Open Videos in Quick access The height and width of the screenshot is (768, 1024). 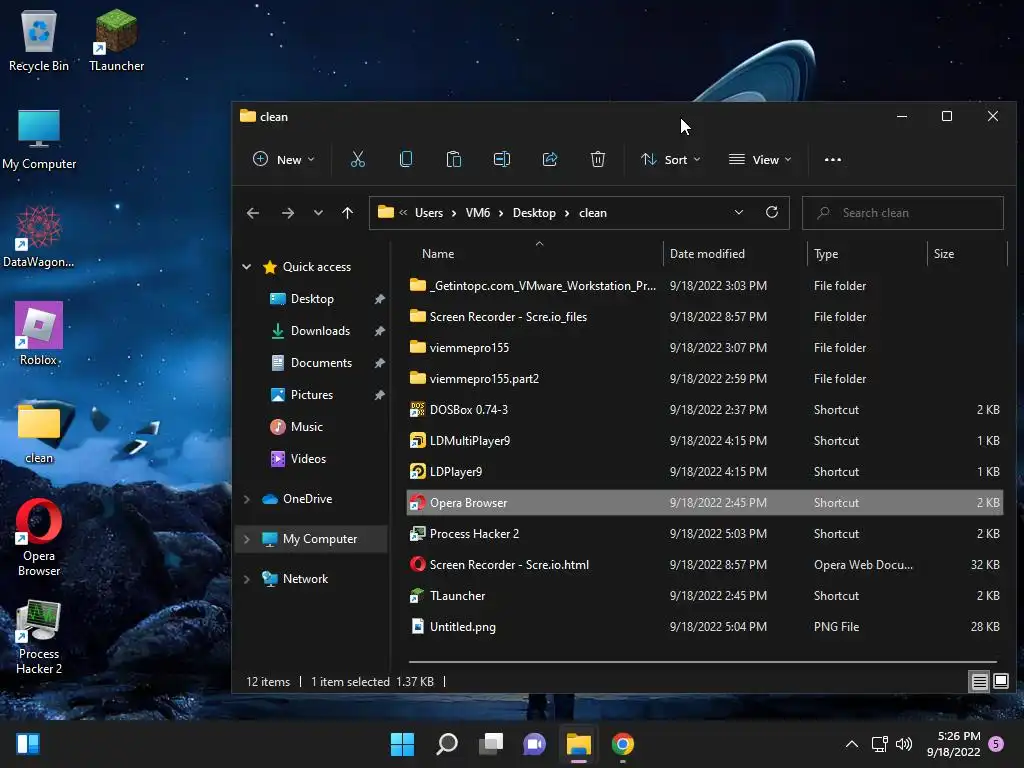(308, 459)
